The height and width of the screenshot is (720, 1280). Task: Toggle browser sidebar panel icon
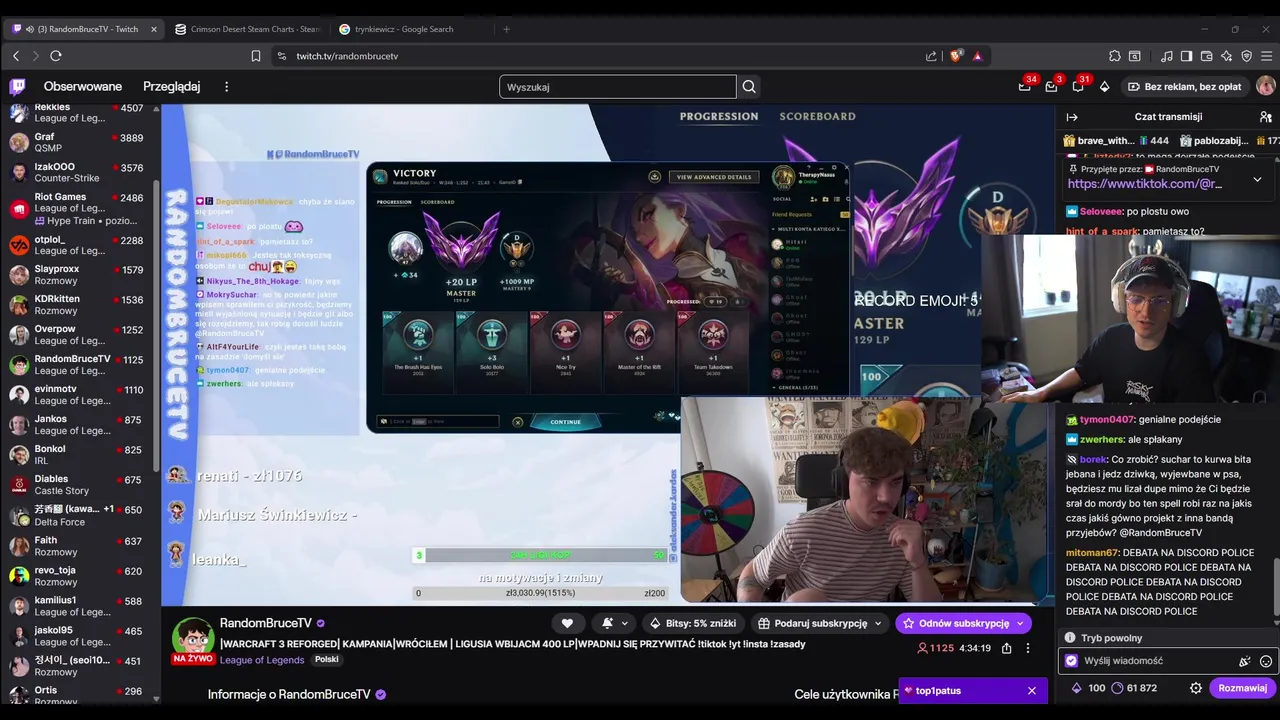(x=1186, y=56)
